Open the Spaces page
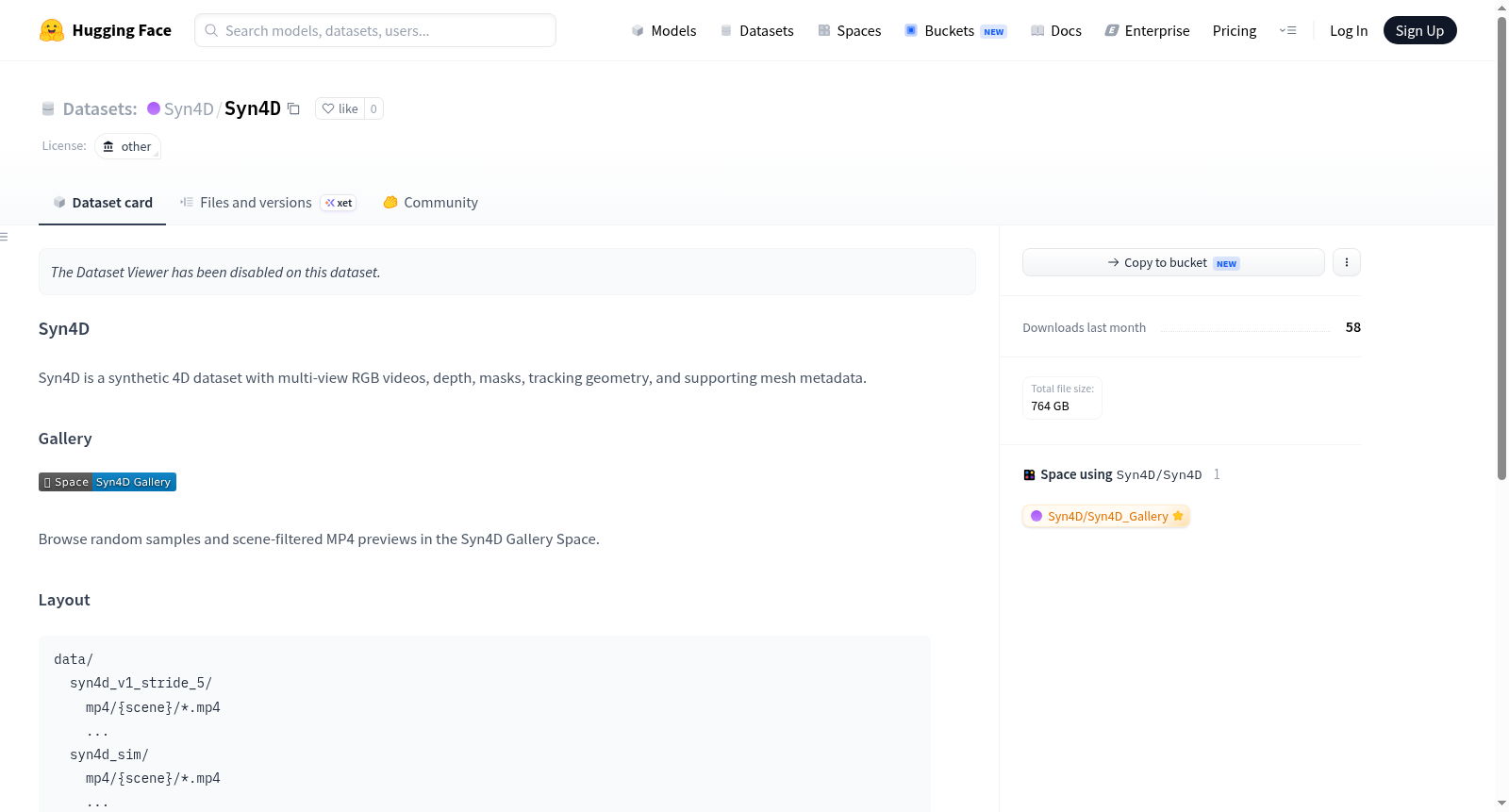Image resolution: width=1509 pixels, height=812 pixels. [850, 30]
